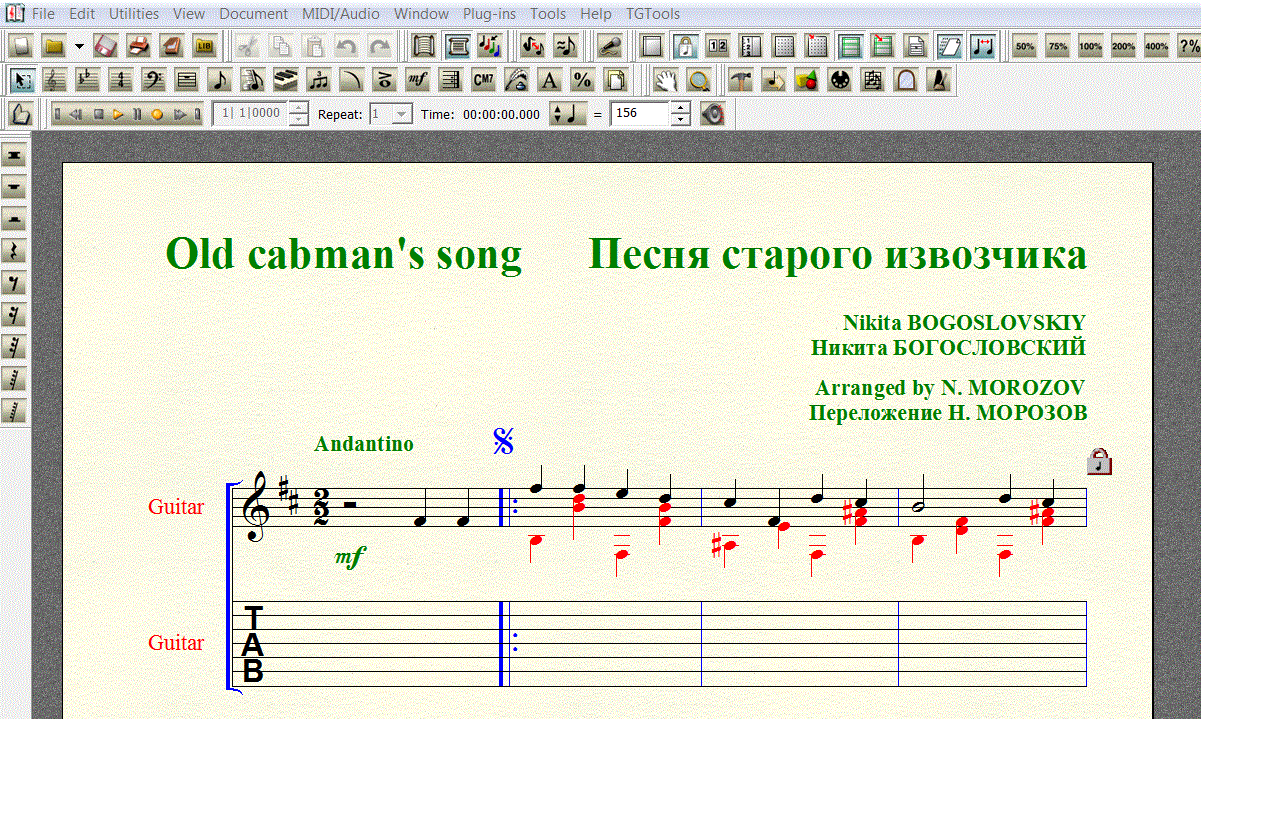Screen dimensions: 1274x817
Task: Toggle the speaker click playback button
Action: pos(712,114)
